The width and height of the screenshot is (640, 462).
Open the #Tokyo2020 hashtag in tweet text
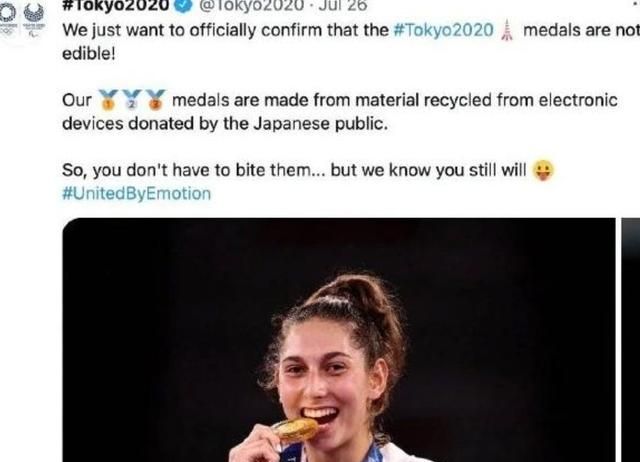[443, 30]
